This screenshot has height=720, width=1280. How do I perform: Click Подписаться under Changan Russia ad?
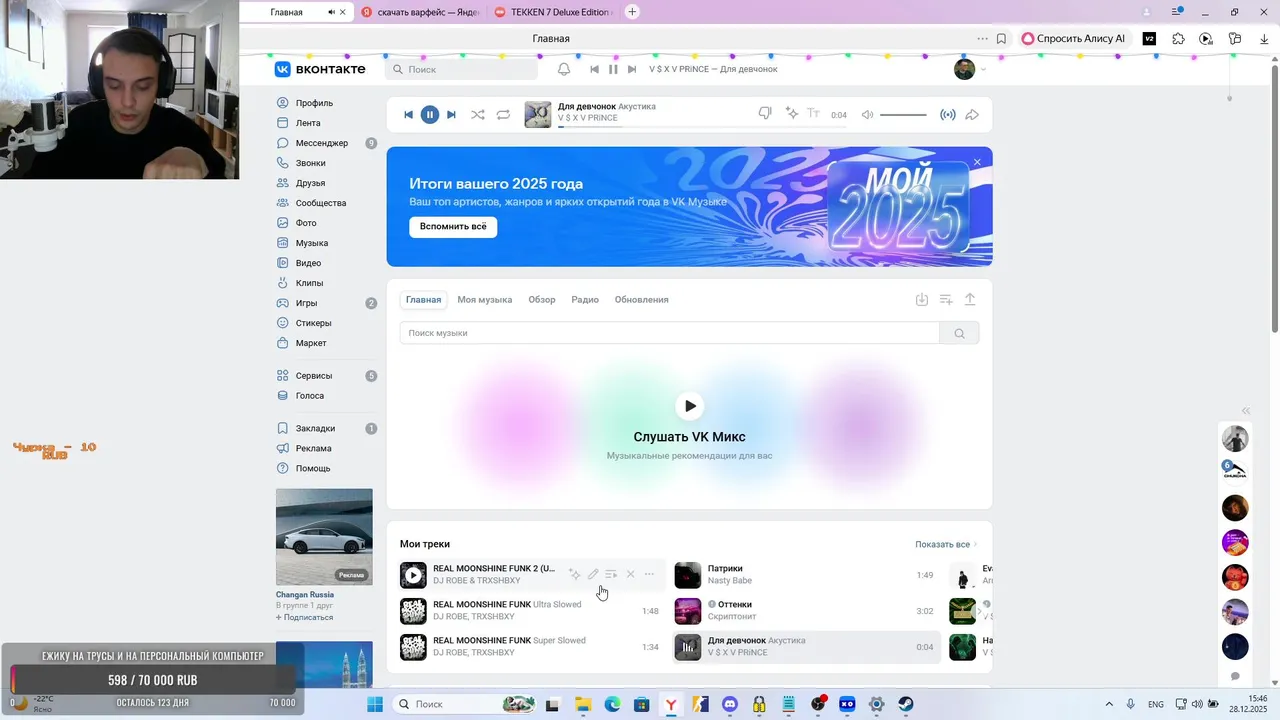point(305,618)
